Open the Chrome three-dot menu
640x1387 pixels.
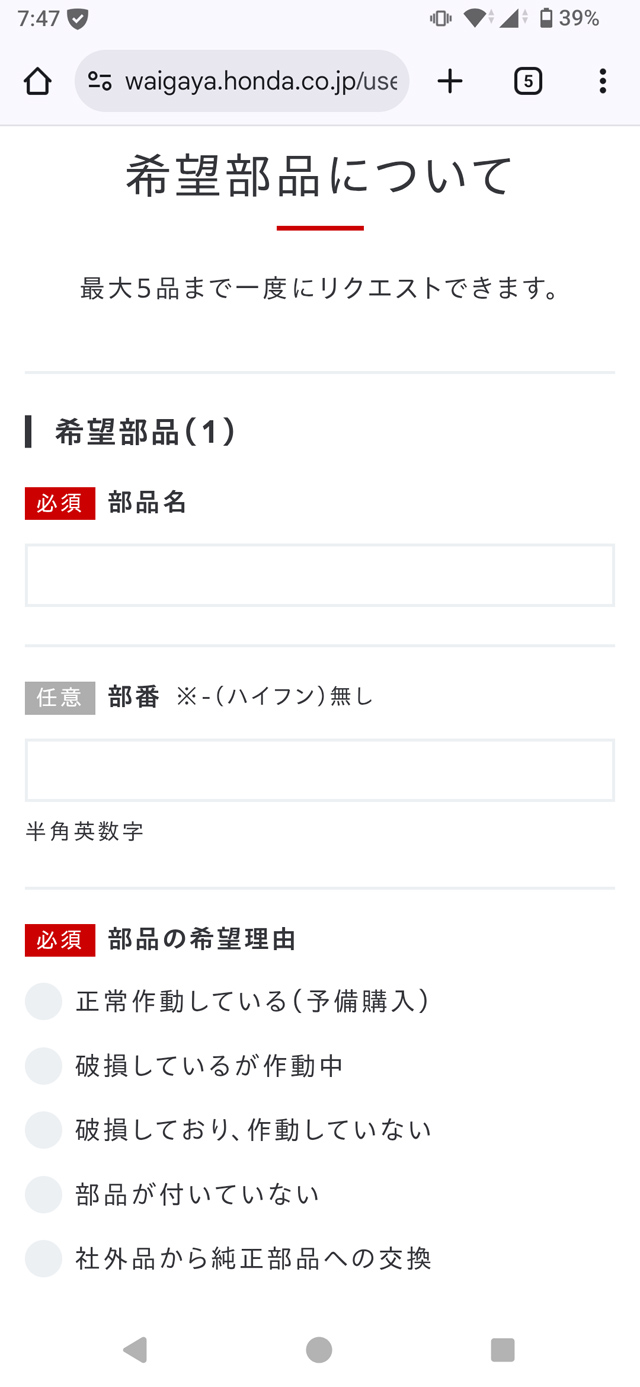coord(604,81)
